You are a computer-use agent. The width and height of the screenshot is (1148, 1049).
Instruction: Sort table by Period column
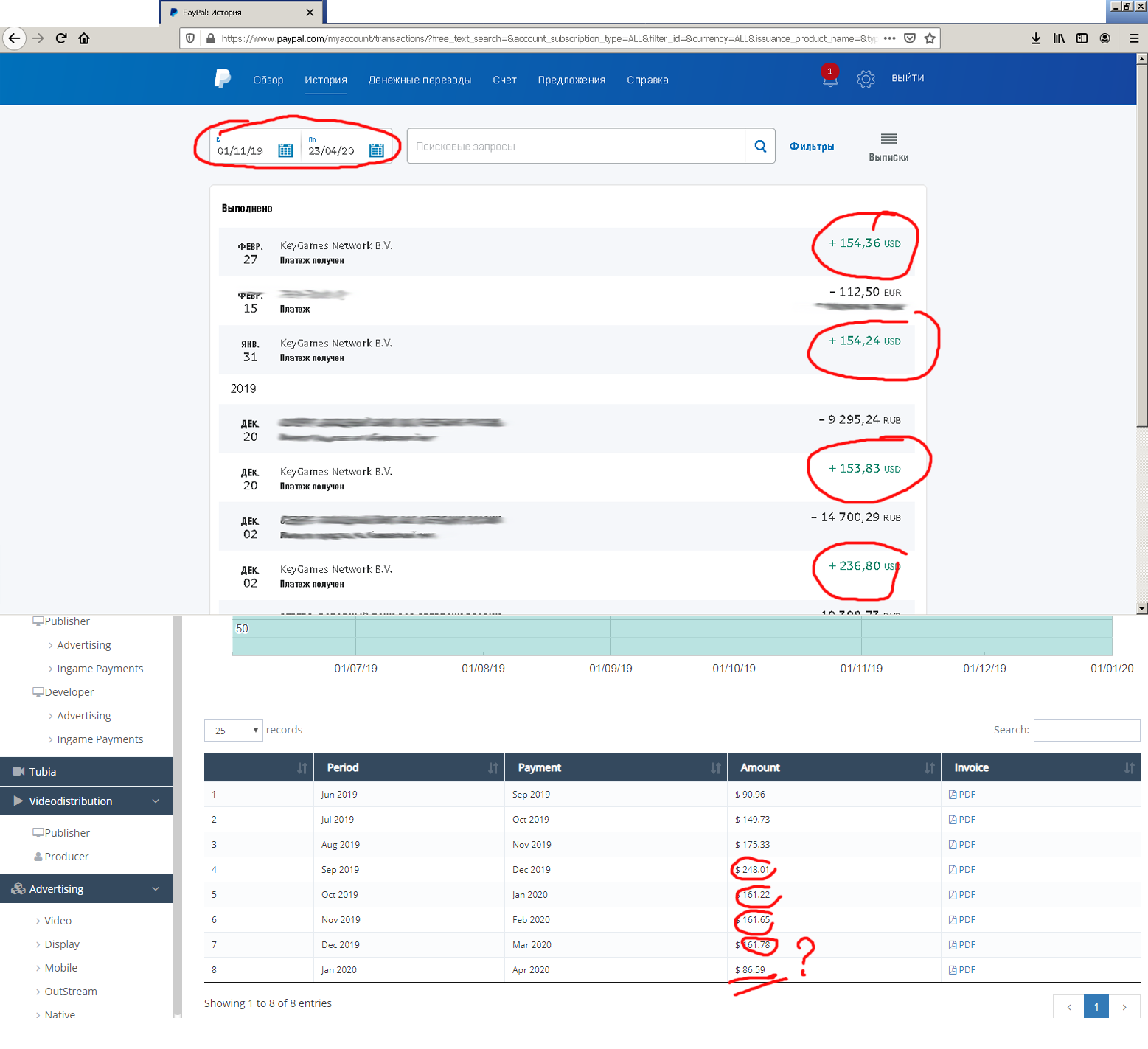coord(408,767)
